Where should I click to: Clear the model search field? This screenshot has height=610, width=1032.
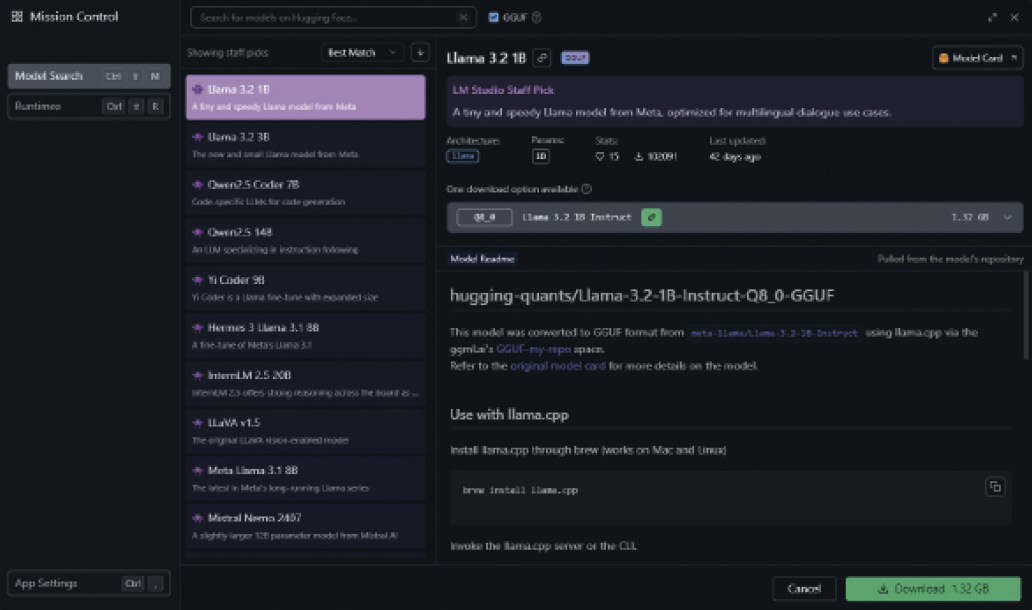click(x=463, y=18)
